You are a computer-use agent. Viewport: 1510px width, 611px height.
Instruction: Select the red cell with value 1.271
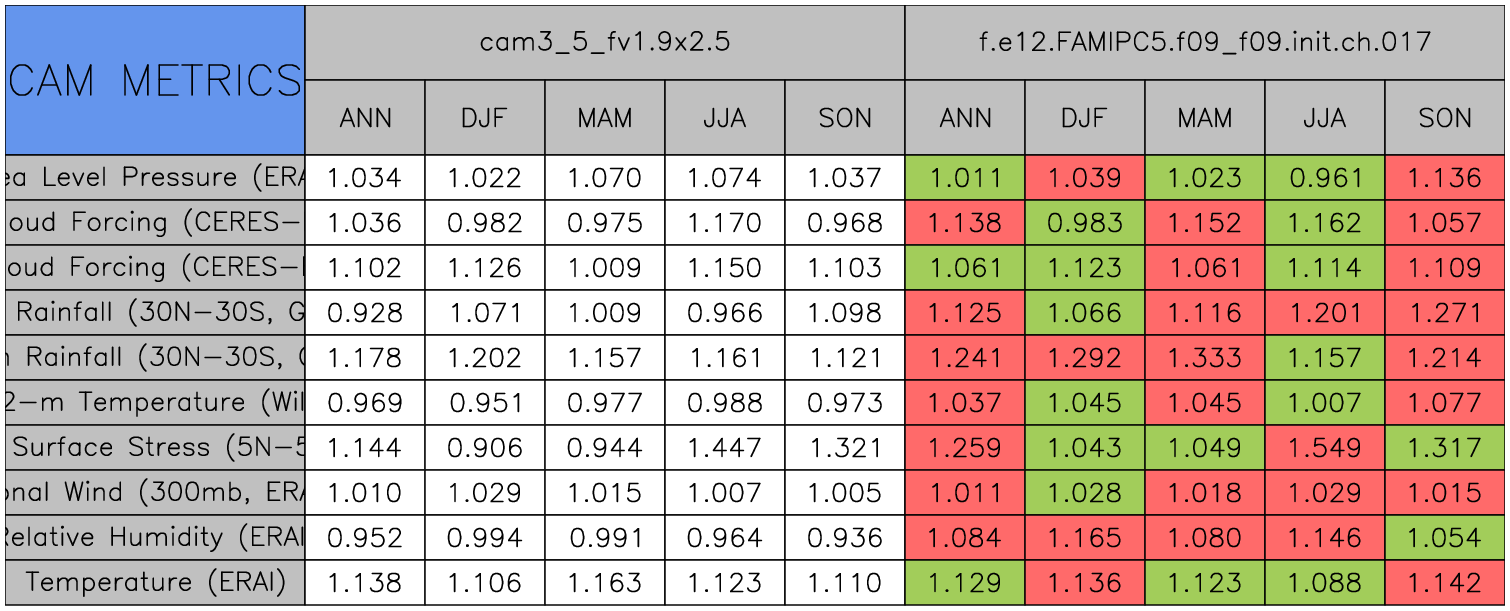(x=1445, y=313)
